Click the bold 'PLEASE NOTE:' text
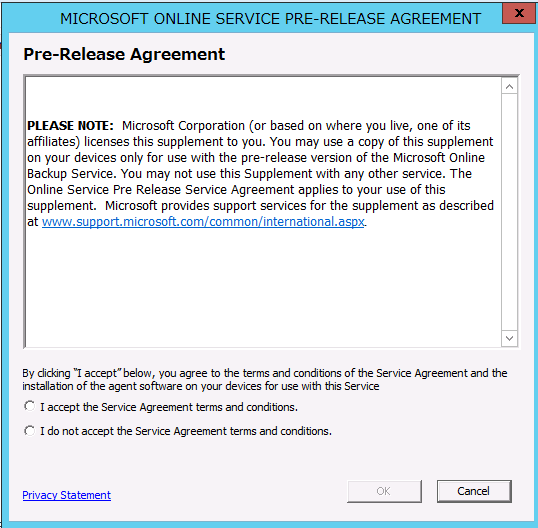 pyautogui.click(x=70, y=126)
